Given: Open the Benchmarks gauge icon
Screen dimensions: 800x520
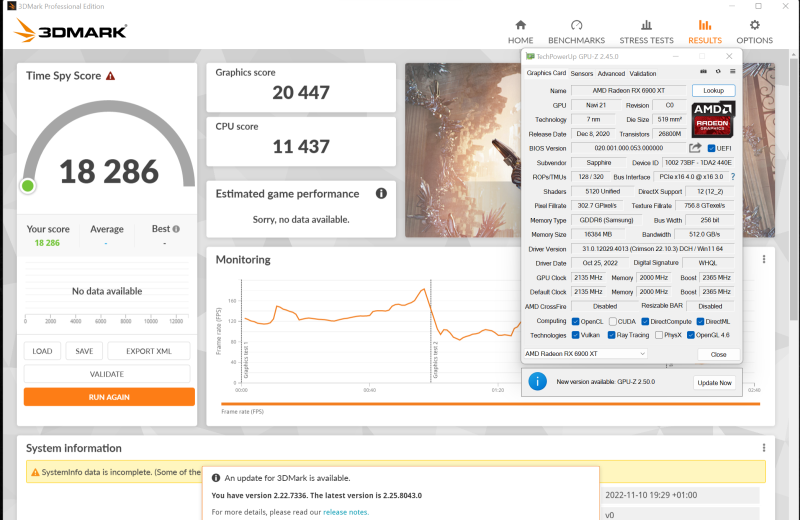Looking at the screenshot, I should [x=576, y=26].
